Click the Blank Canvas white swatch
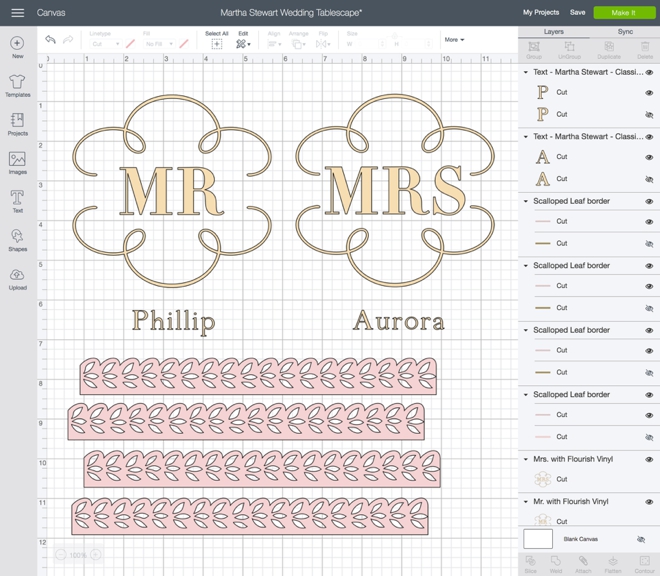The height and width of the screenshot is (576, 660). click(538, 539)
